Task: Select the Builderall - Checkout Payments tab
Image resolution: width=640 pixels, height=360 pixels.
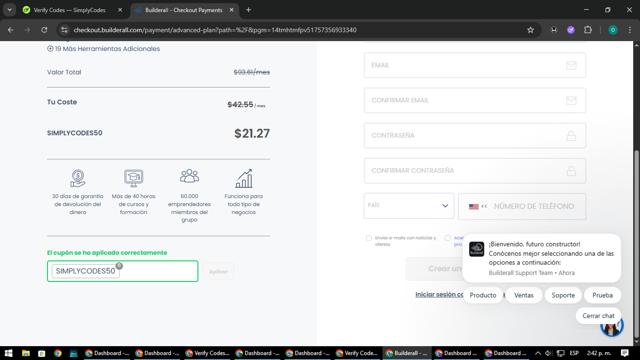Action: click(x=184, y=10)
